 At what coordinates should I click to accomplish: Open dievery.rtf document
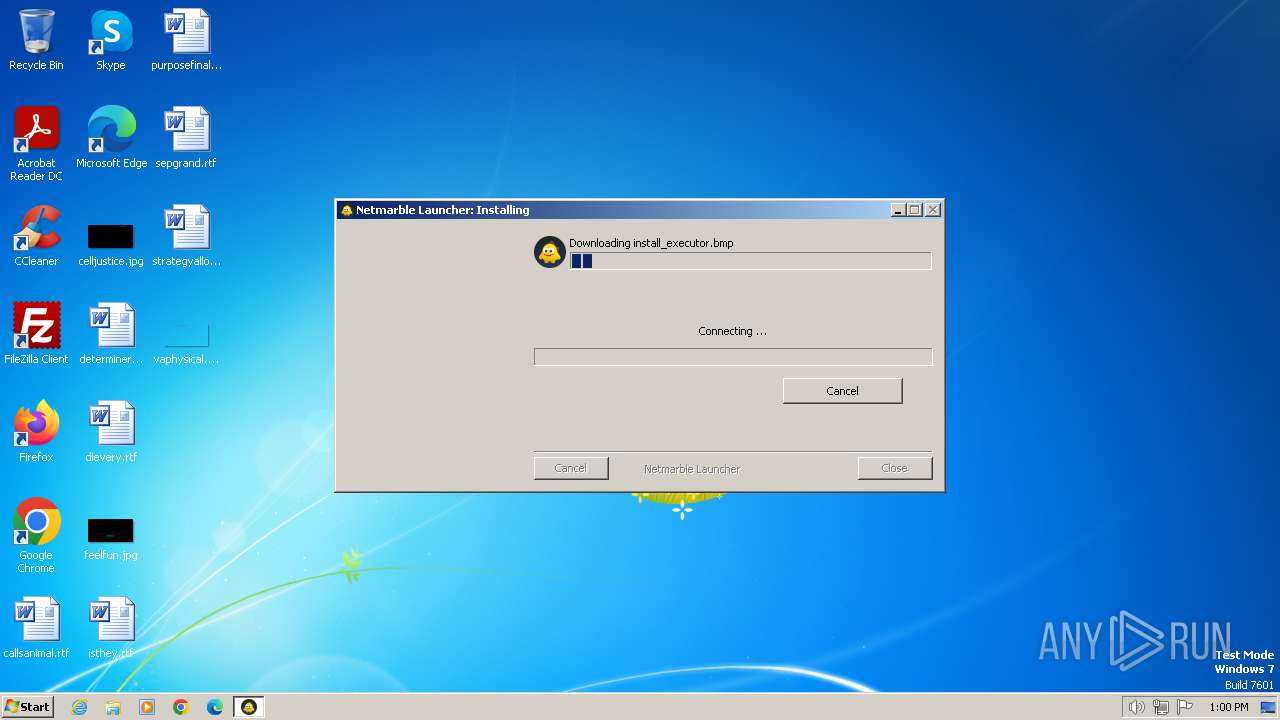111,432
